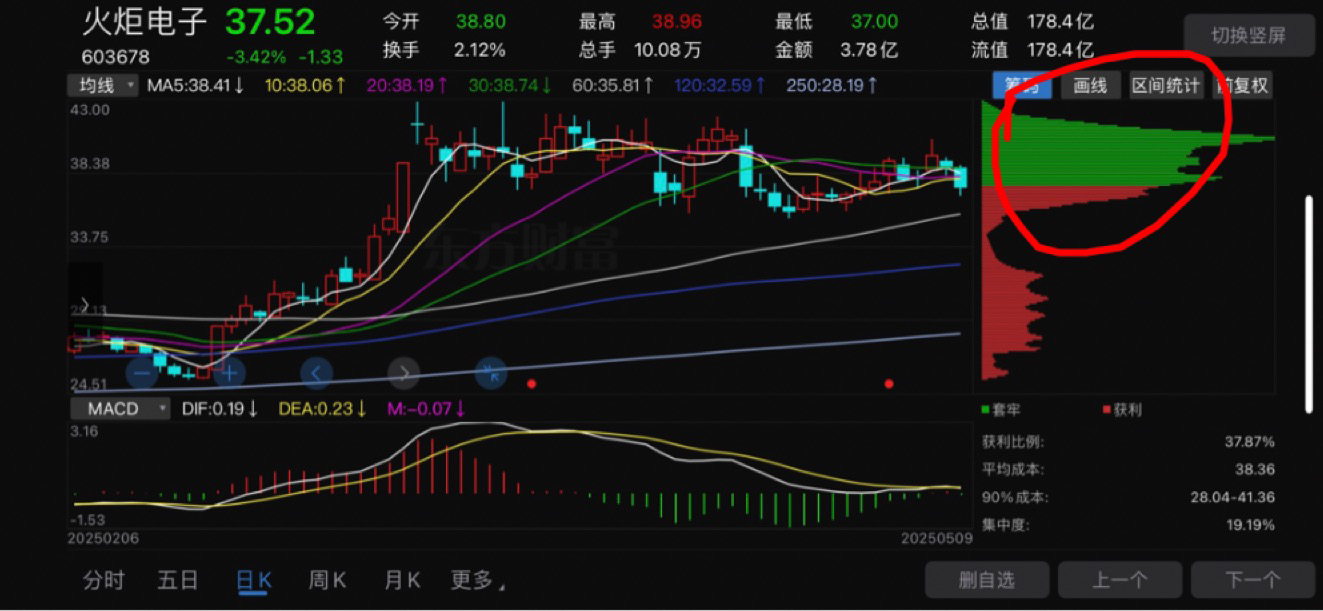1323x611 pixels.
Task: Zoom out the K-line chart with minus icon
Action: click(143, 373)
